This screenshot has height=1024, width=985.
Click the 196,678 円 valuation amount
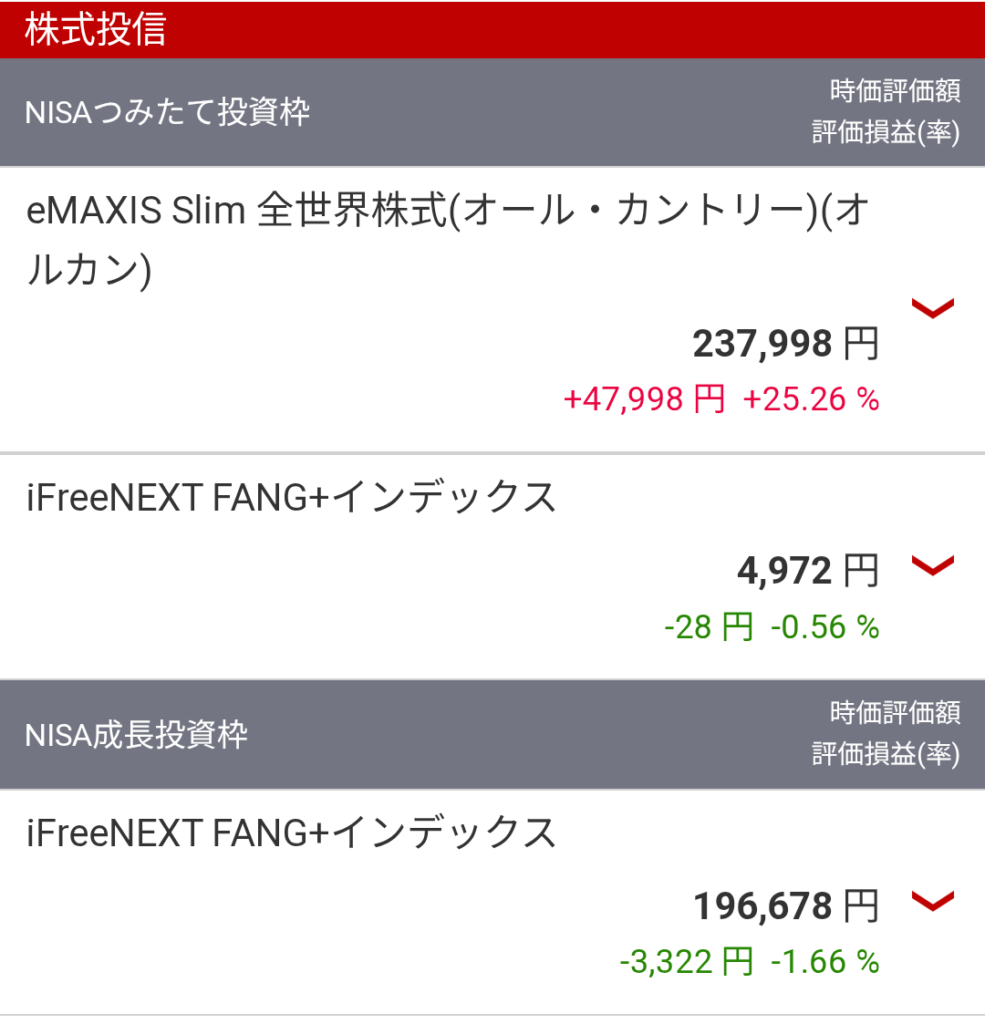pos(785,908)
